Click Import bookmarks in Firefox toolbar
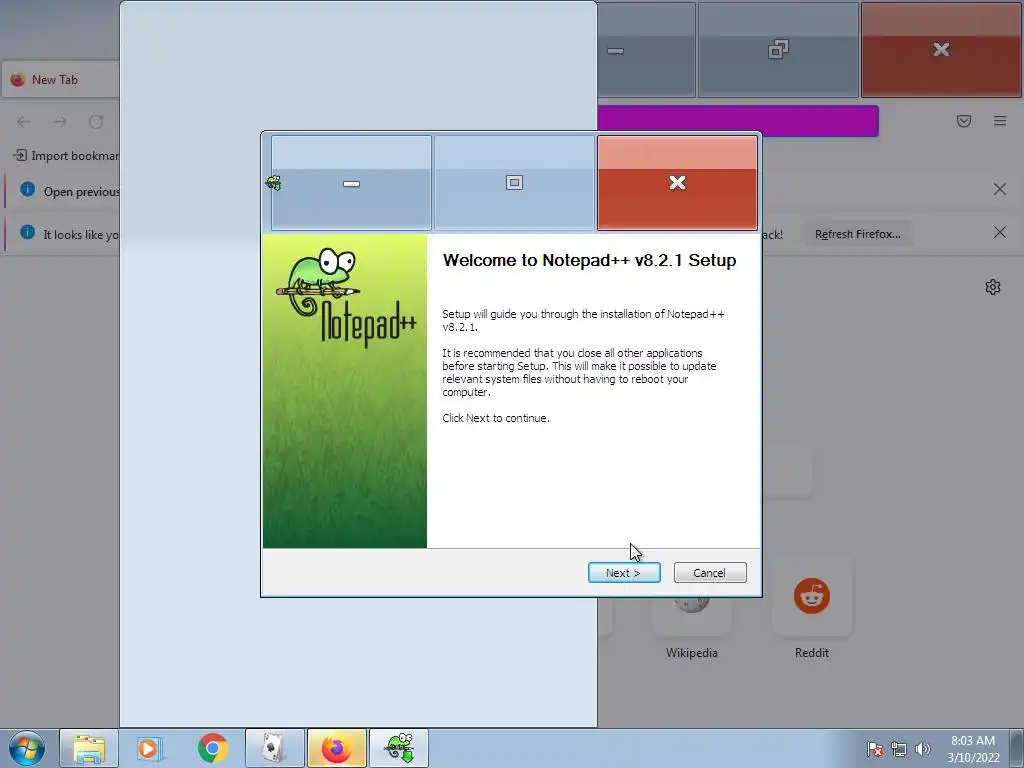The width and height of the screenshot is (1024, 768). pyautogui.click(x=66, y=155)
